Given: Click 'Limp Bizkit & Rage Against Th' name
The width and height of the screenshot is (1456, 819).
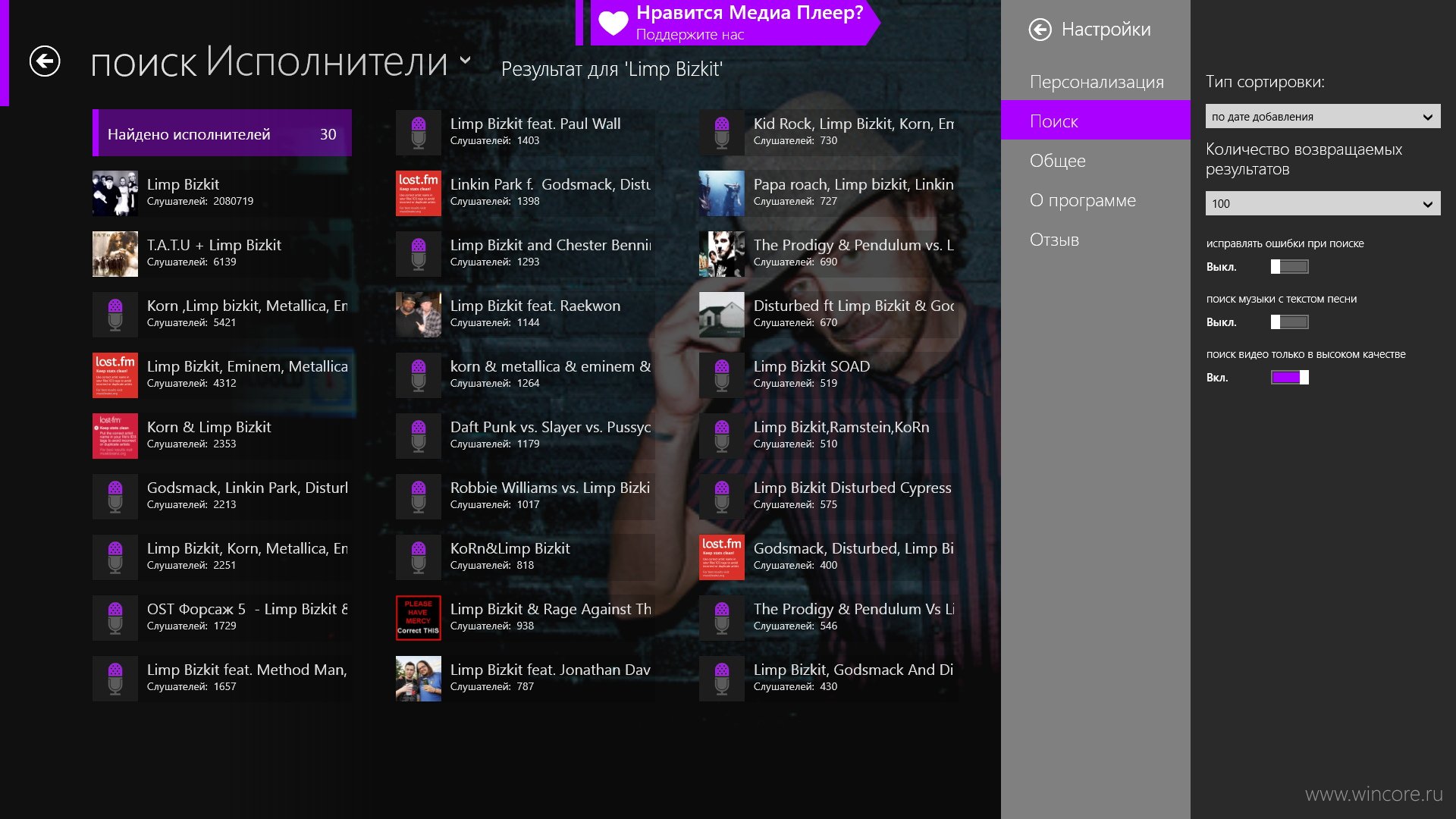Looking at the screenshot, I should pyautogui.click(x=551, y=609).
